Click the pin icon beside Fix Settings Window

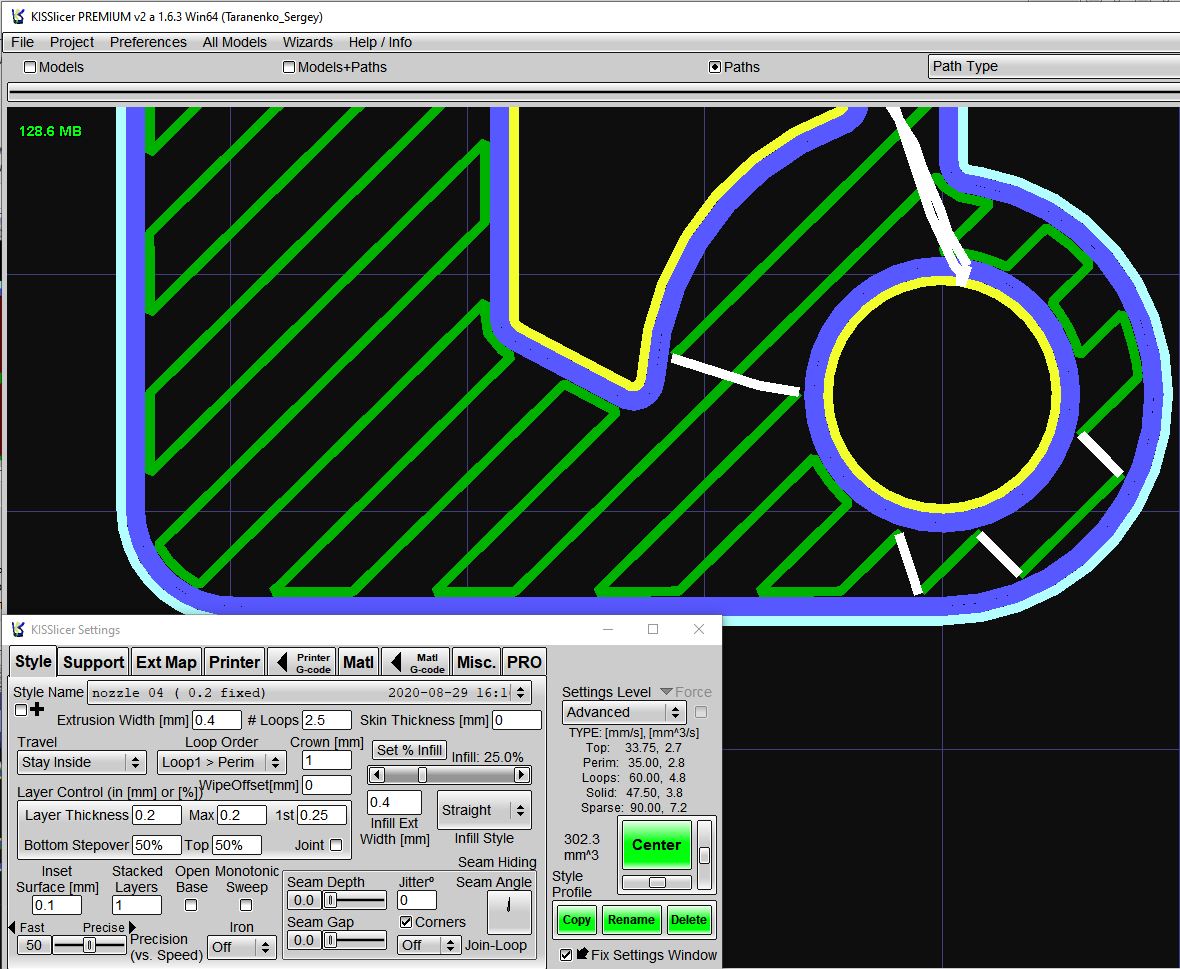(583, 954)
